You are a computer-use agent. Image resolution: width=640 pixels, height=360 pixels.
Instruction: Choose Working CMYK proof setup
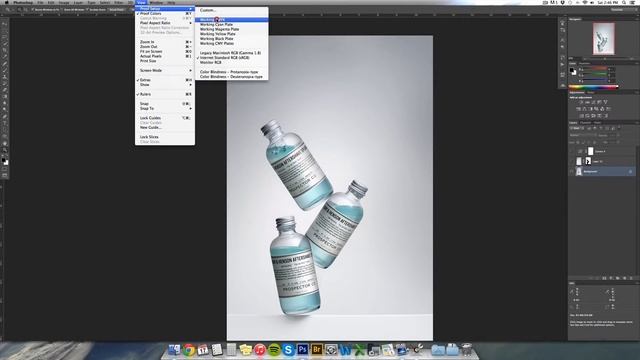(x=231, y=20)
